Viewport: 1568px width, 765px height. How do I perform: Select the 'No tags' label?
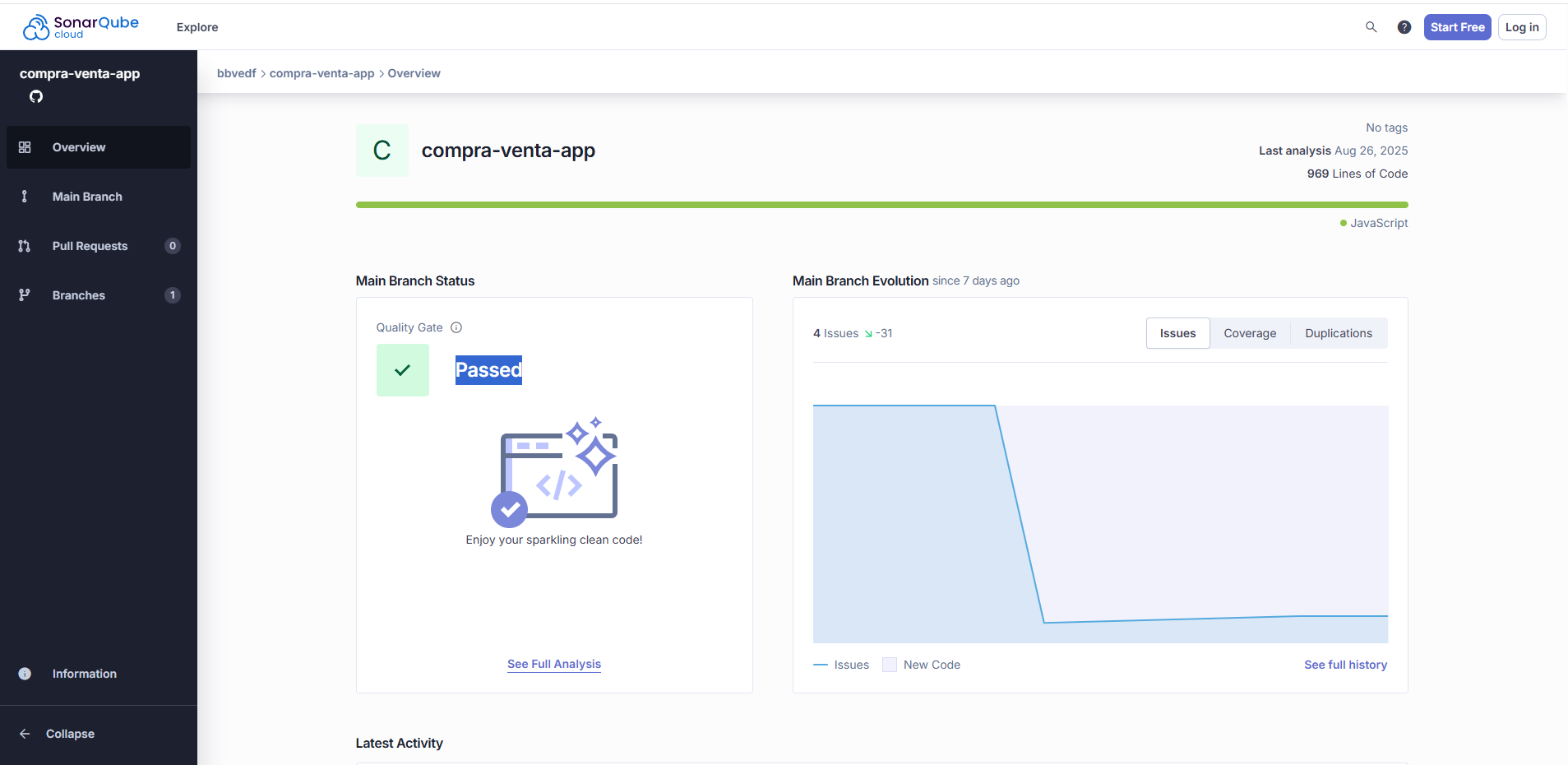coord(1387,128)
